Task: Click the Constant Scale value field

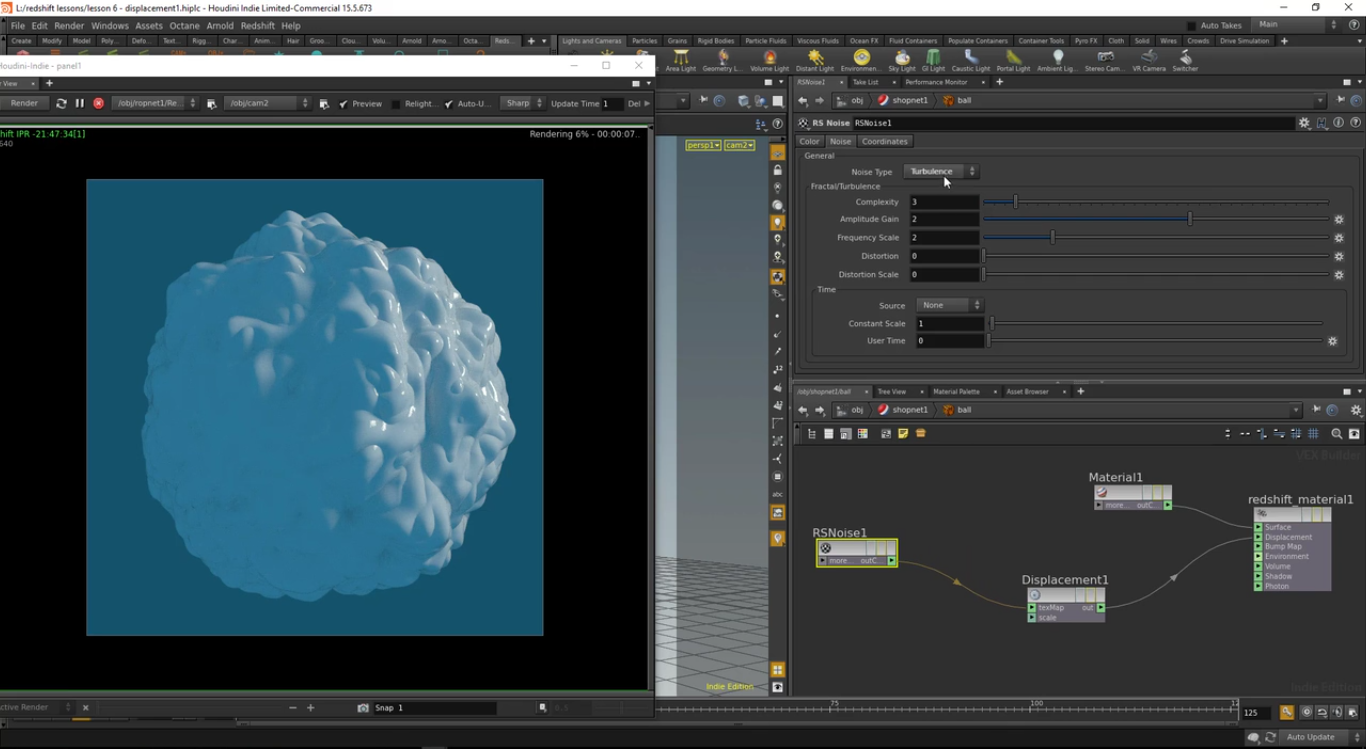Action: point(950,324)
